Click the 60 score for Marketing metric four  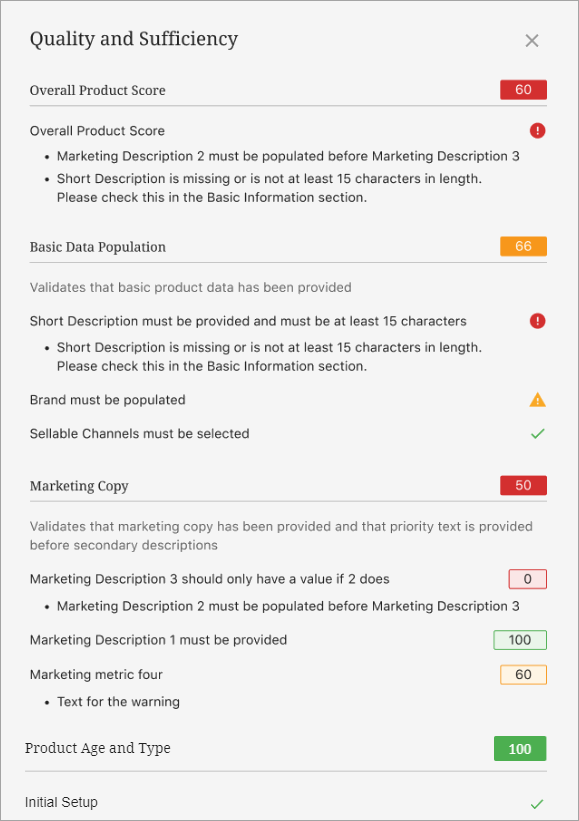coord(524,674)
